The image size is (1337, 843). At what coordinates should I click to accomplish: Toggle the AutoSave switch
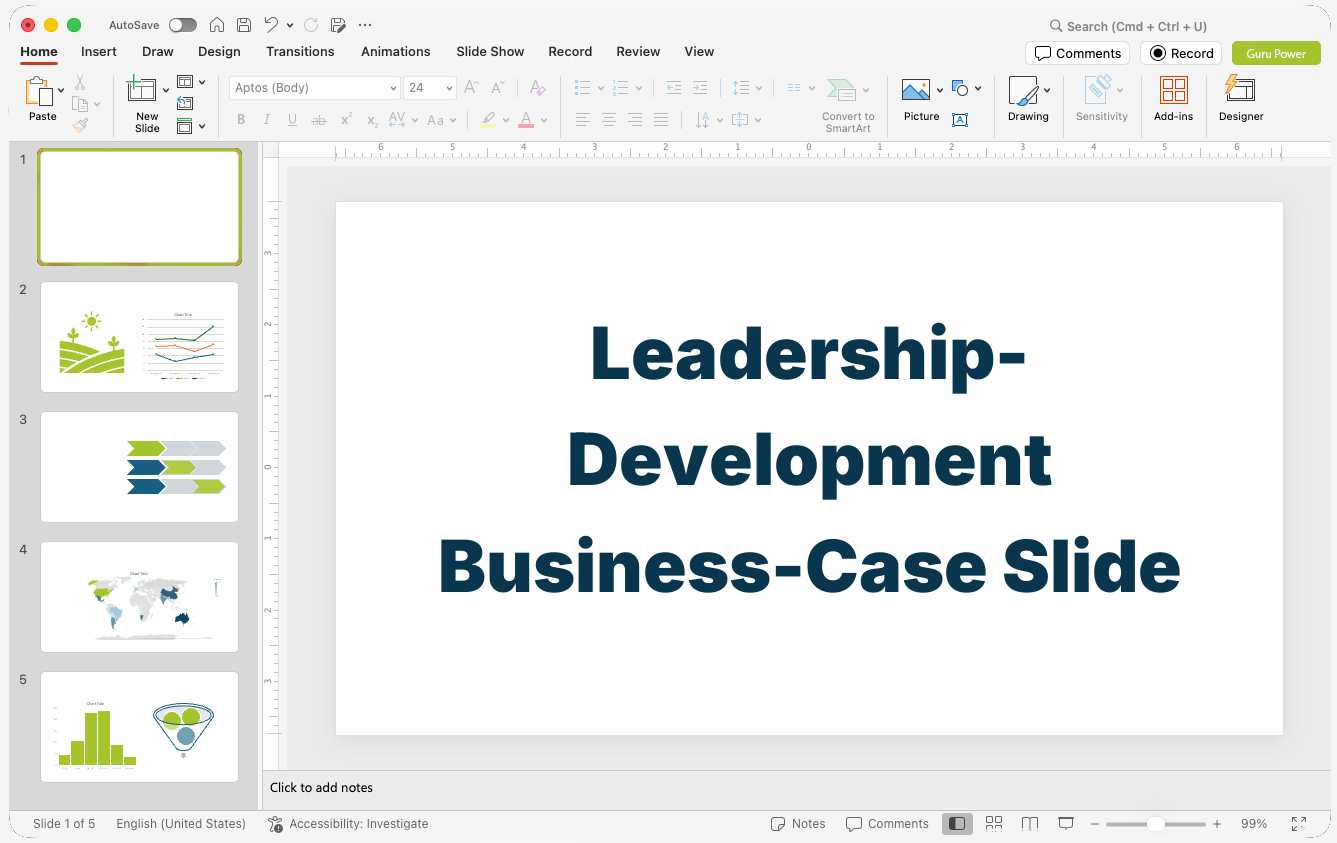[183, 25]
